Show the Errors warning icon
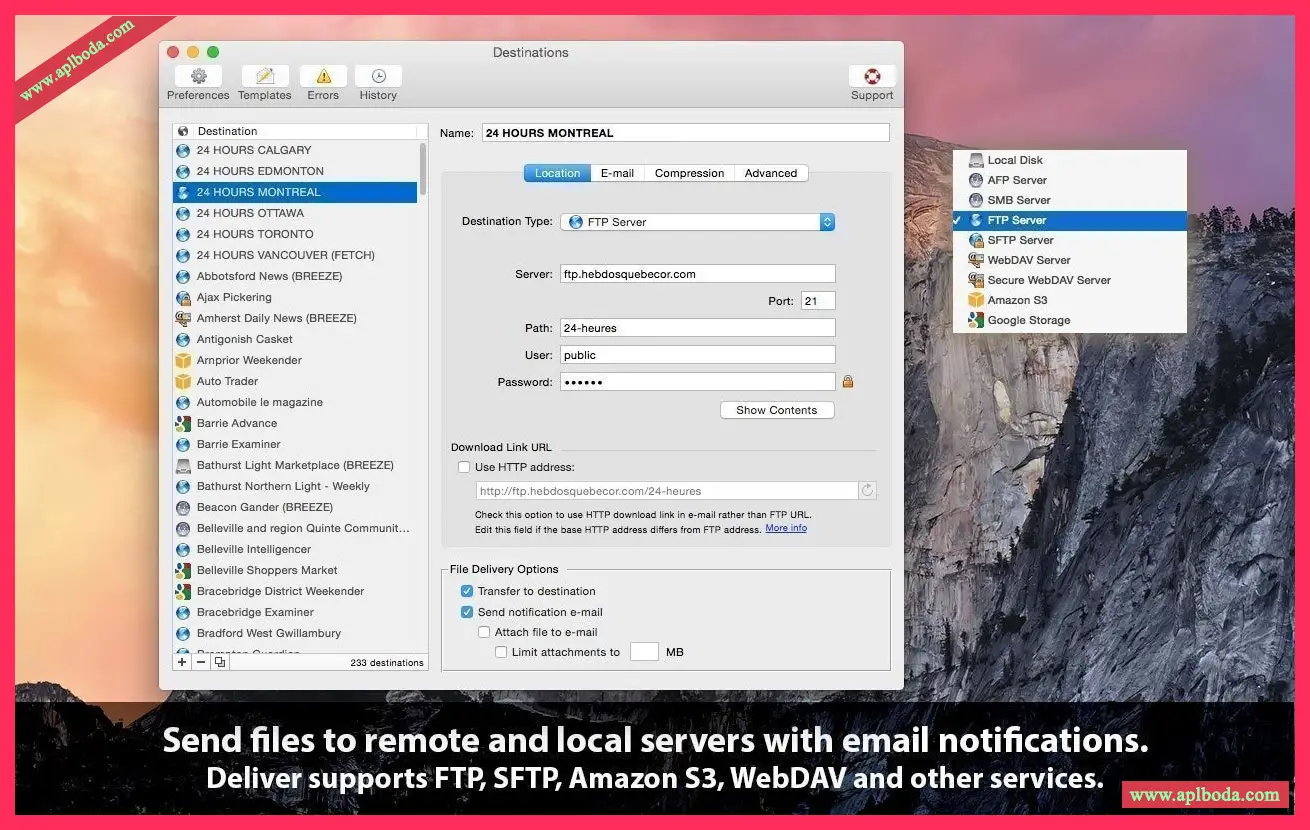 pyautogui.click(x=323, y=76)
